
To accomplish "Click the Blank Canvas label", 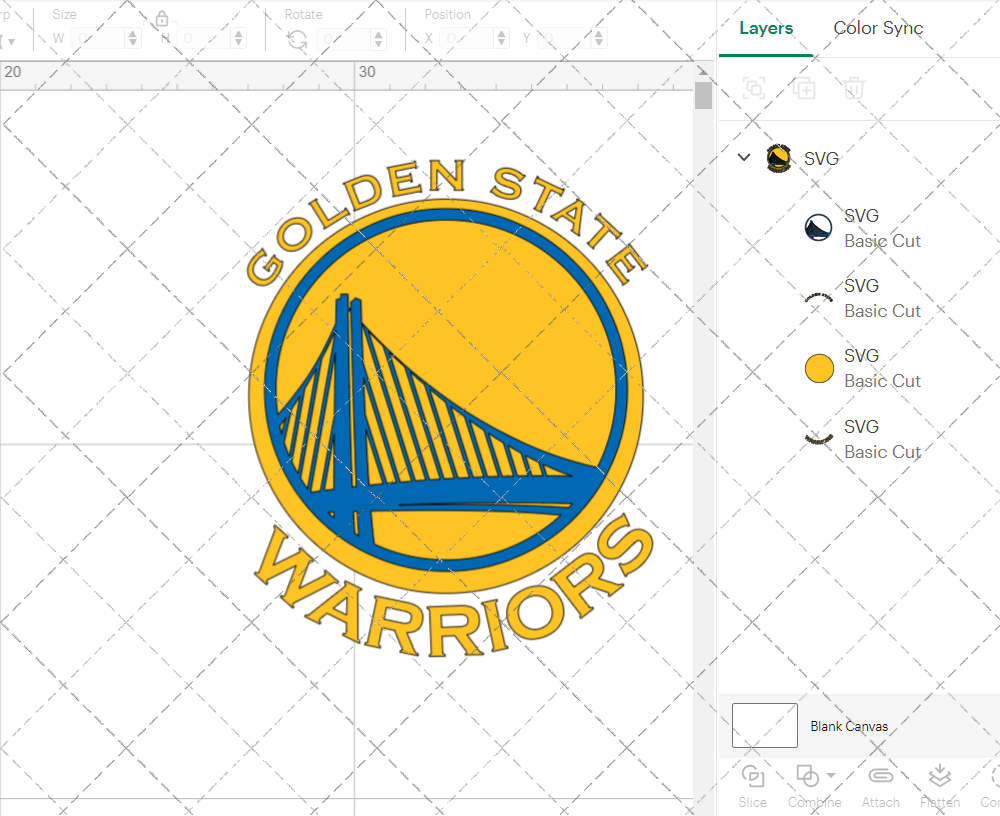I will point(849,726).
